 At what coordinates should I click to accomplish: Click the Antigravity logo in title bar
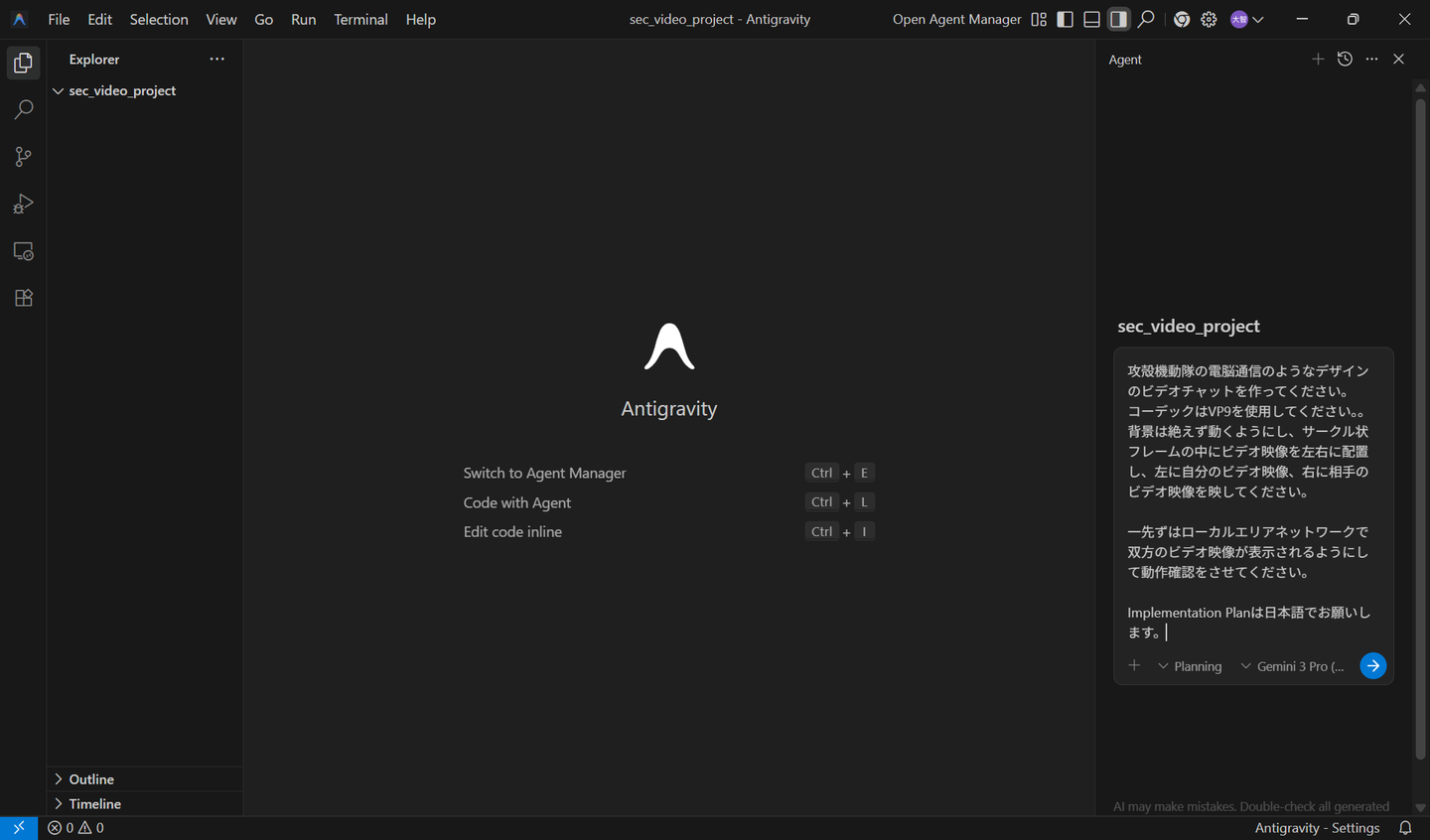click(x=19, y=19)
